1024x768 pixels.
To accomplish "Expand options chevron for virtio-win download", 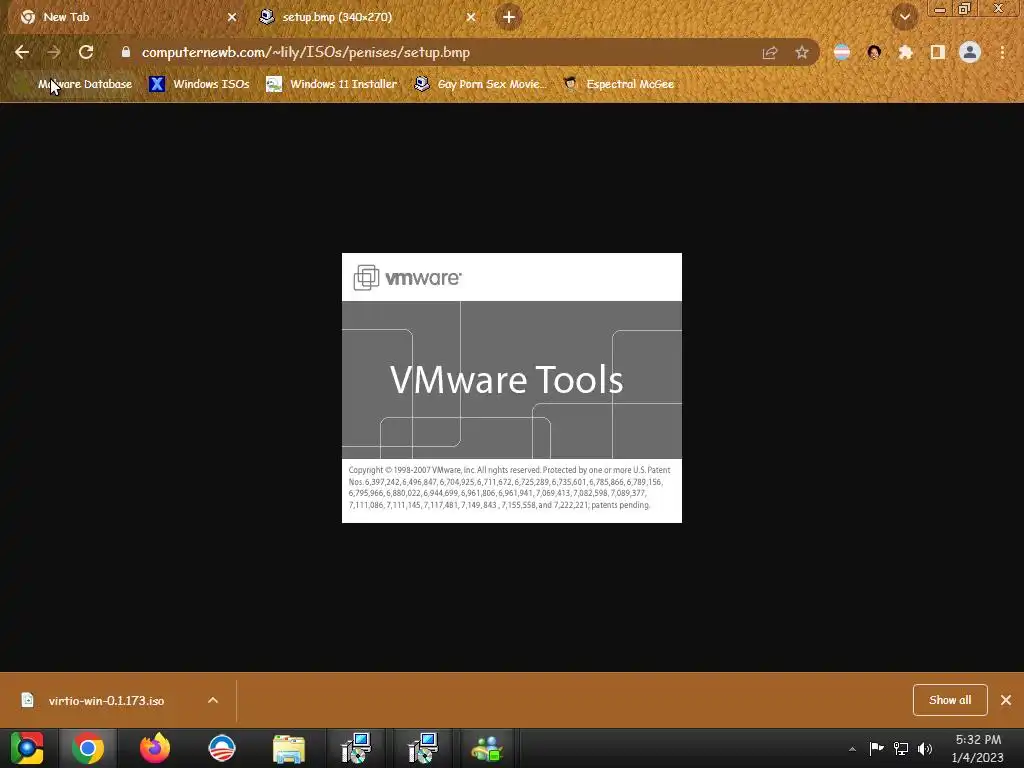I will tap(213, 700).
